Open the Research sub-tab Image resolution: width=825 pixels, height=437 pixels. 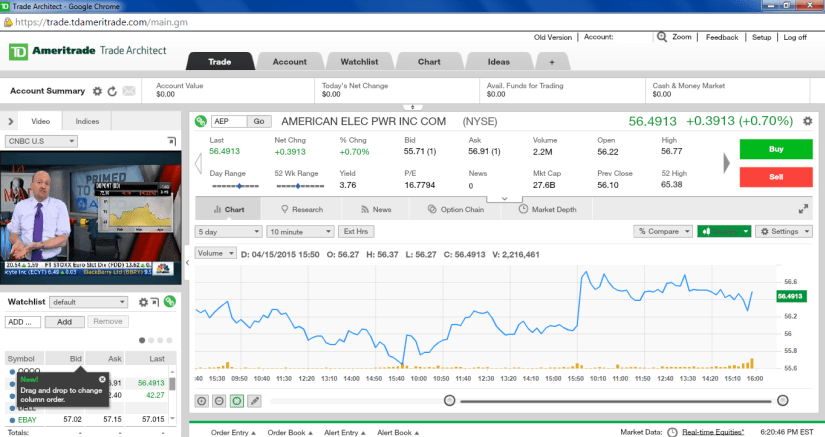302,209
